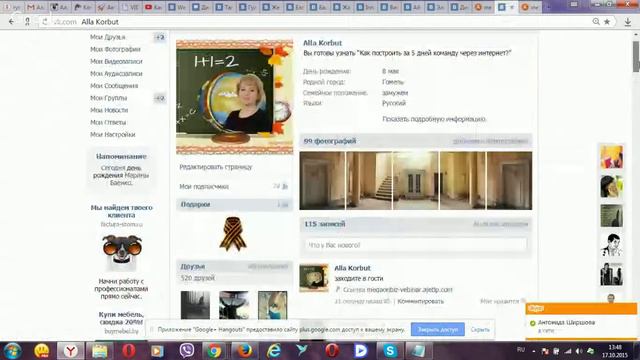Go back with the browser back arrow
The height and width of the screenshot is (360, 640).
(x=11, y=22)
